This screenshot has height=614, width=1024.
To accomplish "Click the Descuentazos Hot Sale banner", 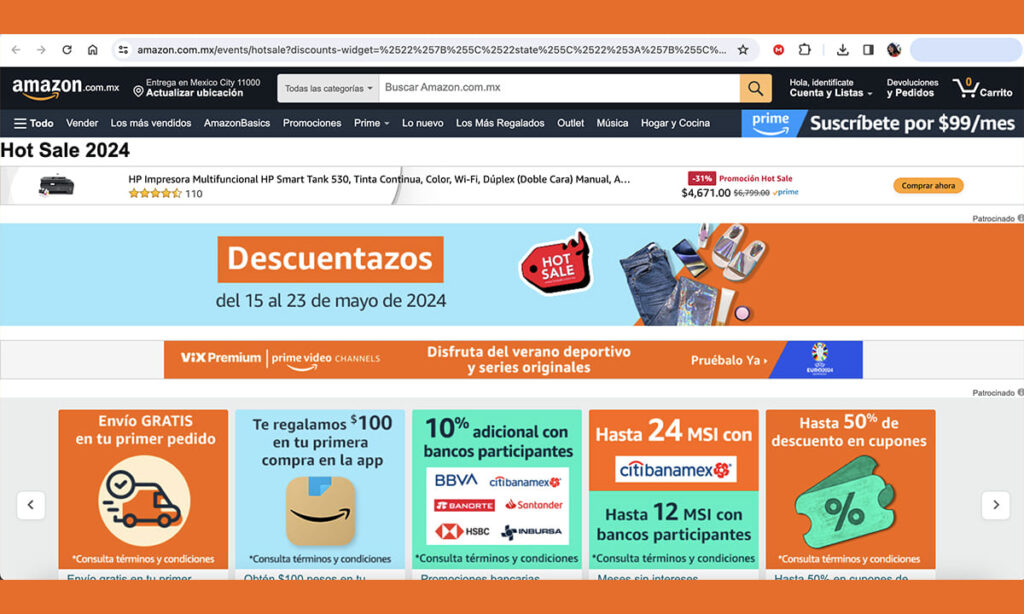I will [512, 274].
